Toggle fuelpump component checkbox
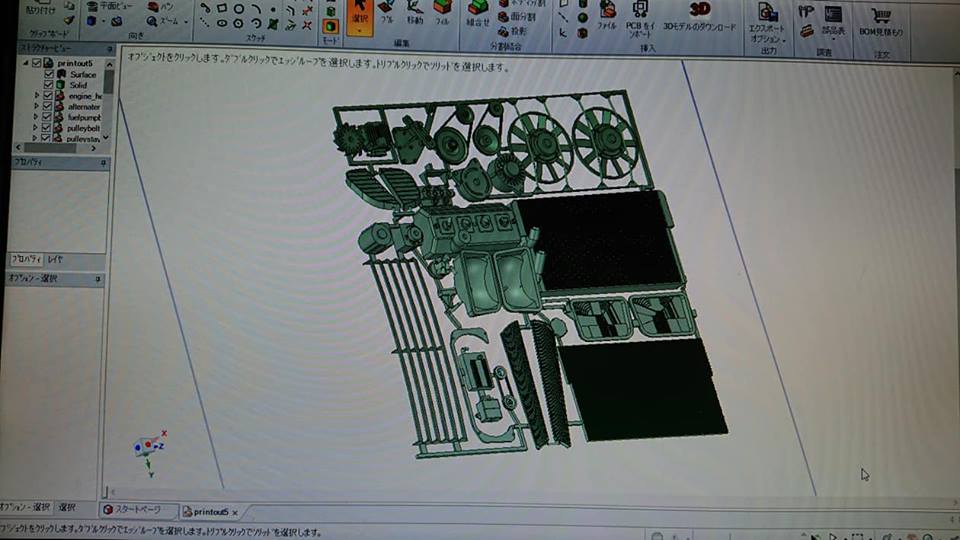This screenshot has width=960, height=540. click(x=47, y=117)
